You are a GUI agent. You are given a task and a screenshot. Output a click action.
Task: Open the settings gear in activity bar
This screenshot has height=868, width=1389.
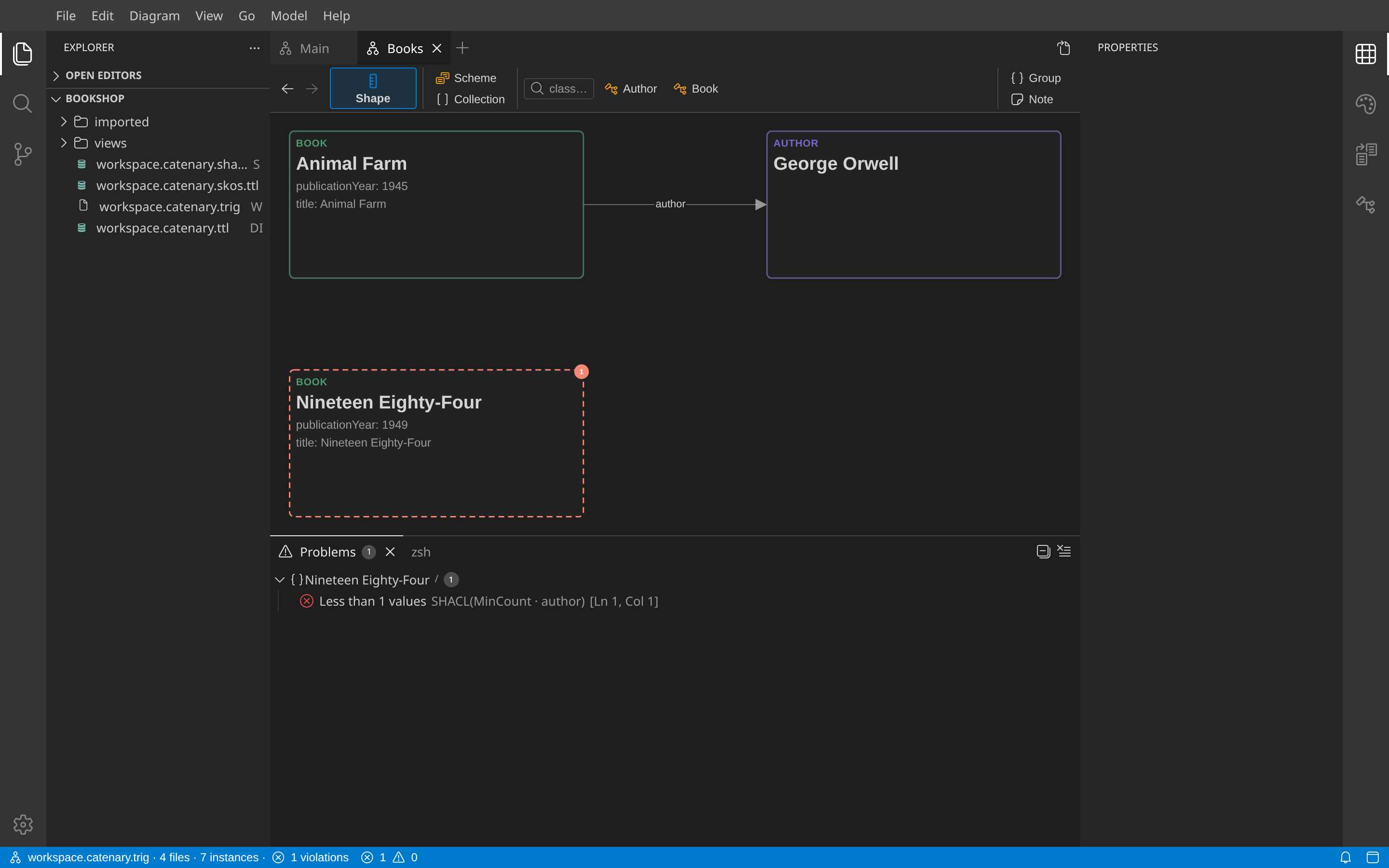23,825
